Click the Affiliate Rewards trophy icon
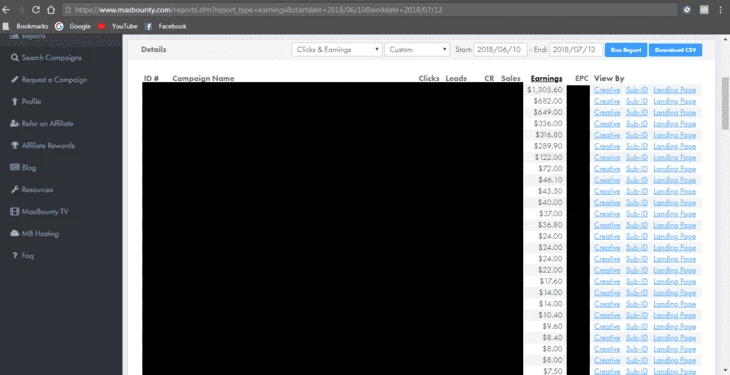This screenshot has width=730, height=375. click(x=14, y=145)
